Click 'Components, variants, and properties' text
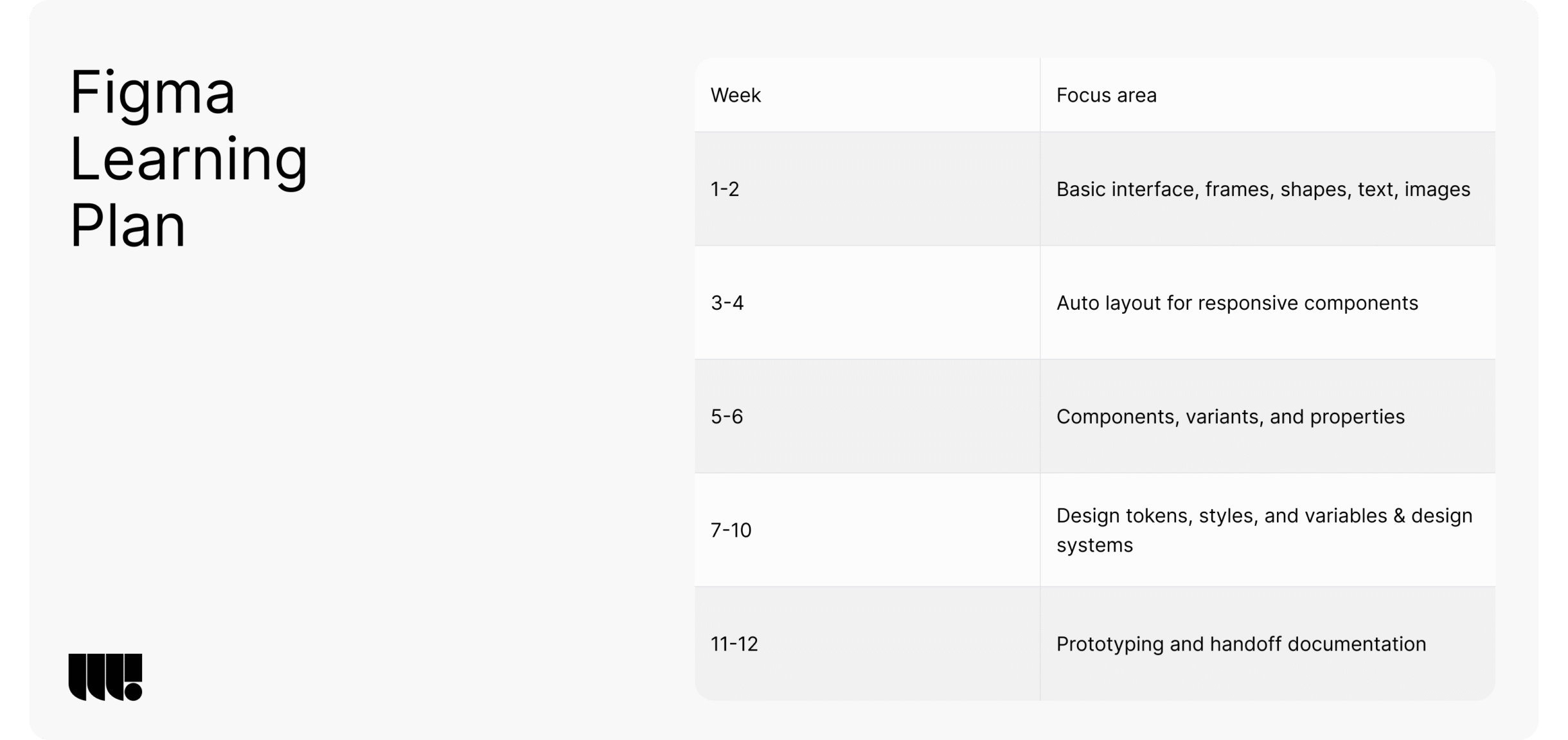The height and width of the screenshot is (740, 1568). click(1230, 417)
